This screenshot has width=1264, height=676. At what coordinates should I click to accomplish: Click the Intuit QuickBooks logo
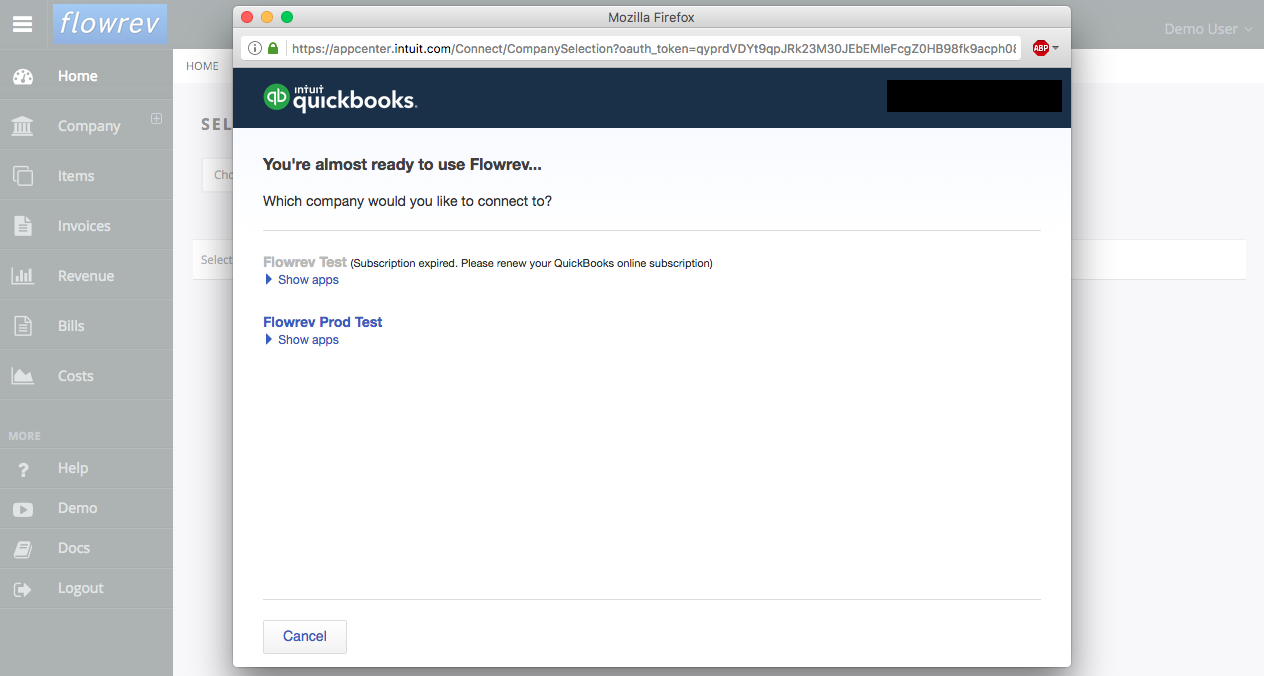[x=340, y=98]
